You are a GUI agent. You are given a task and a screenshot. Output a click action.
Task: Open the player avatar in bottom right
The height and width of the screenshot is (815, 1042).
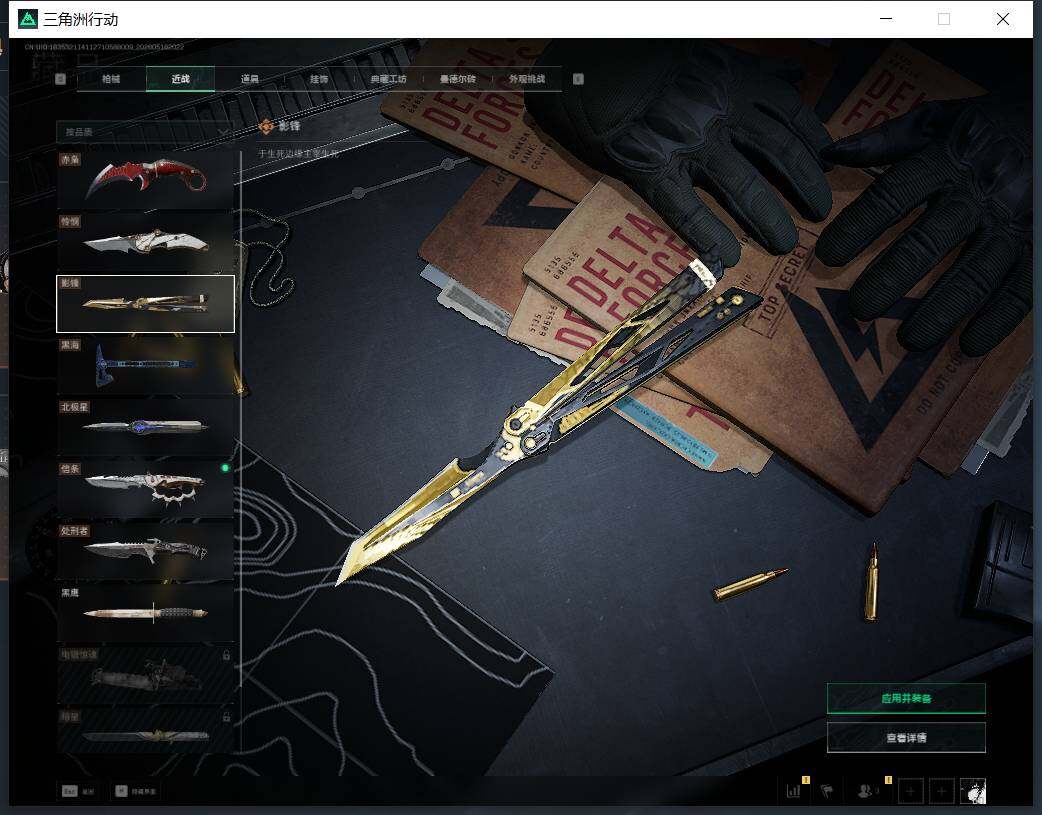pyautogui.click(x=973, y=791)
